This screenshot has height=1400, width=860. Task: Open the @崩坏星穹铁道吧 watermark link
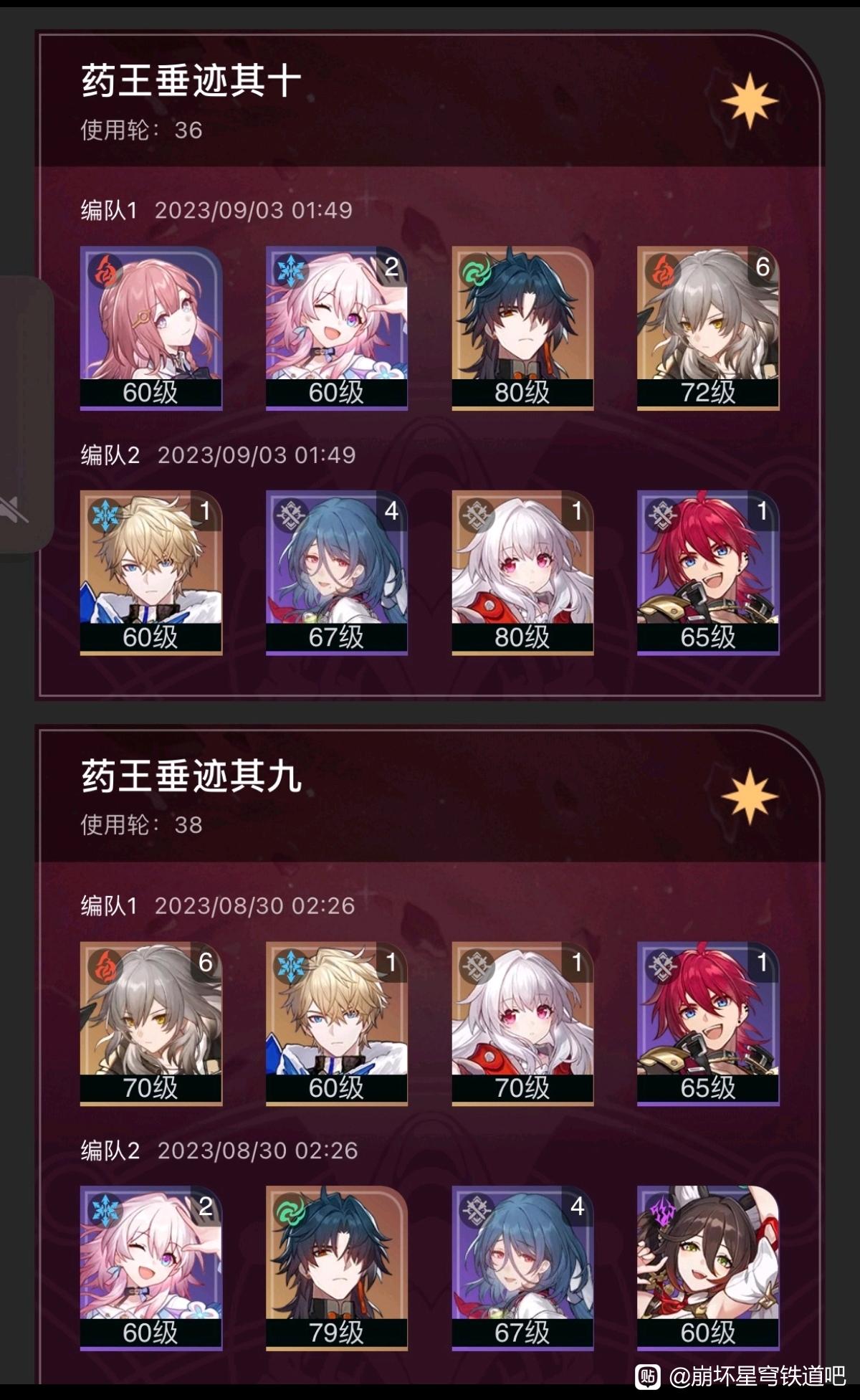[757, 1376]
